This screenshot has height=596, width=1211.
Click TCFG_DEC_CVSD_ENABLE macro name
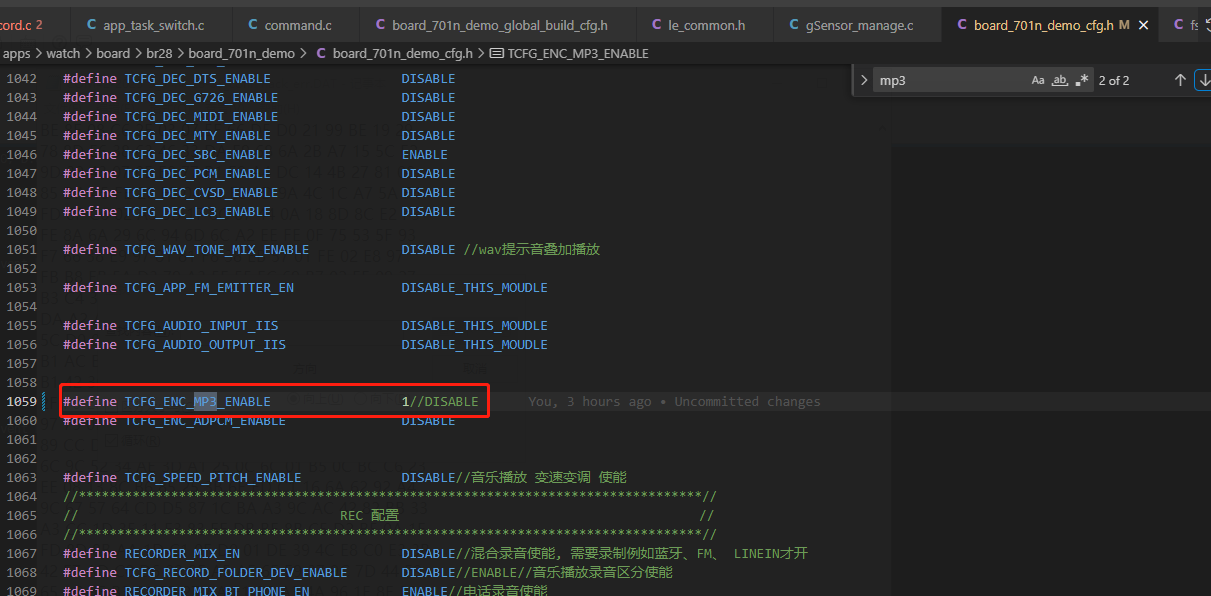pos(201,193)
